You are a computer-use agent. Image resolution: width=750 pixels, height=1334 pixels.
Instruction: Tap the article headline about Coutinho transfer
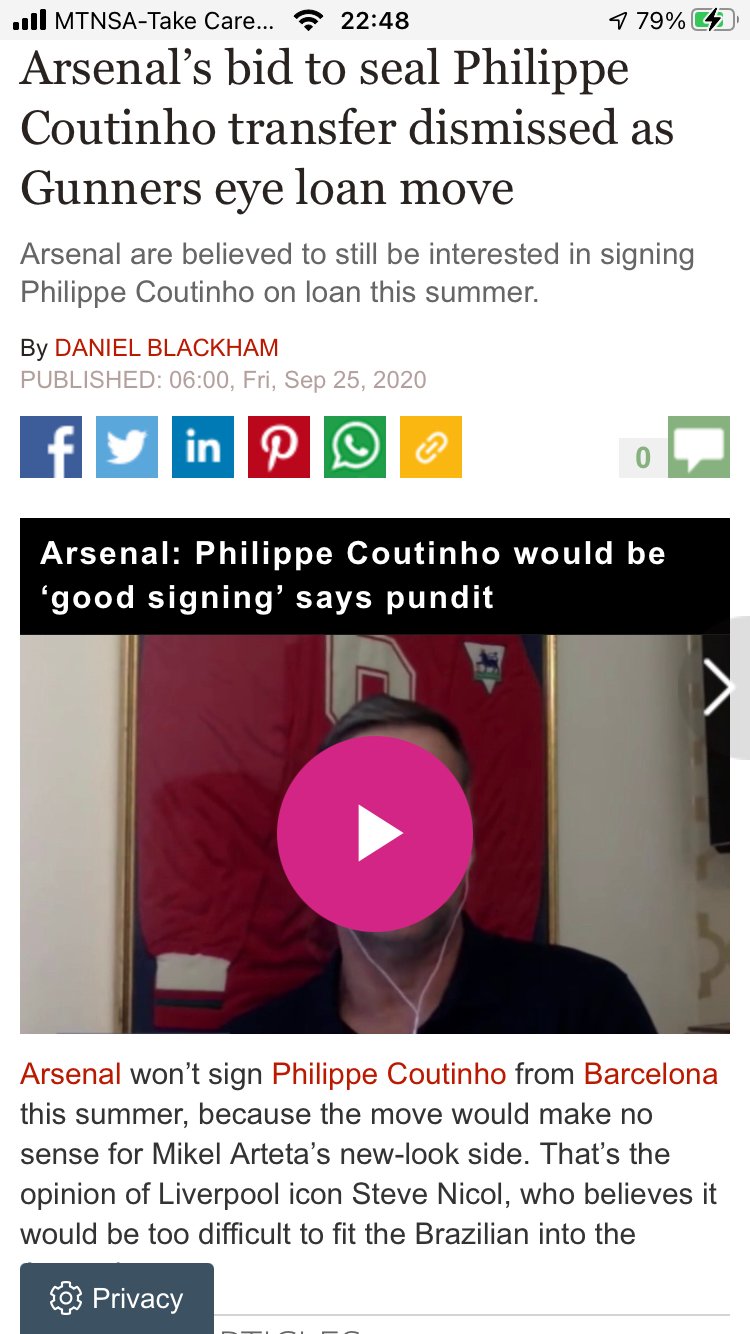coord(348,128)
